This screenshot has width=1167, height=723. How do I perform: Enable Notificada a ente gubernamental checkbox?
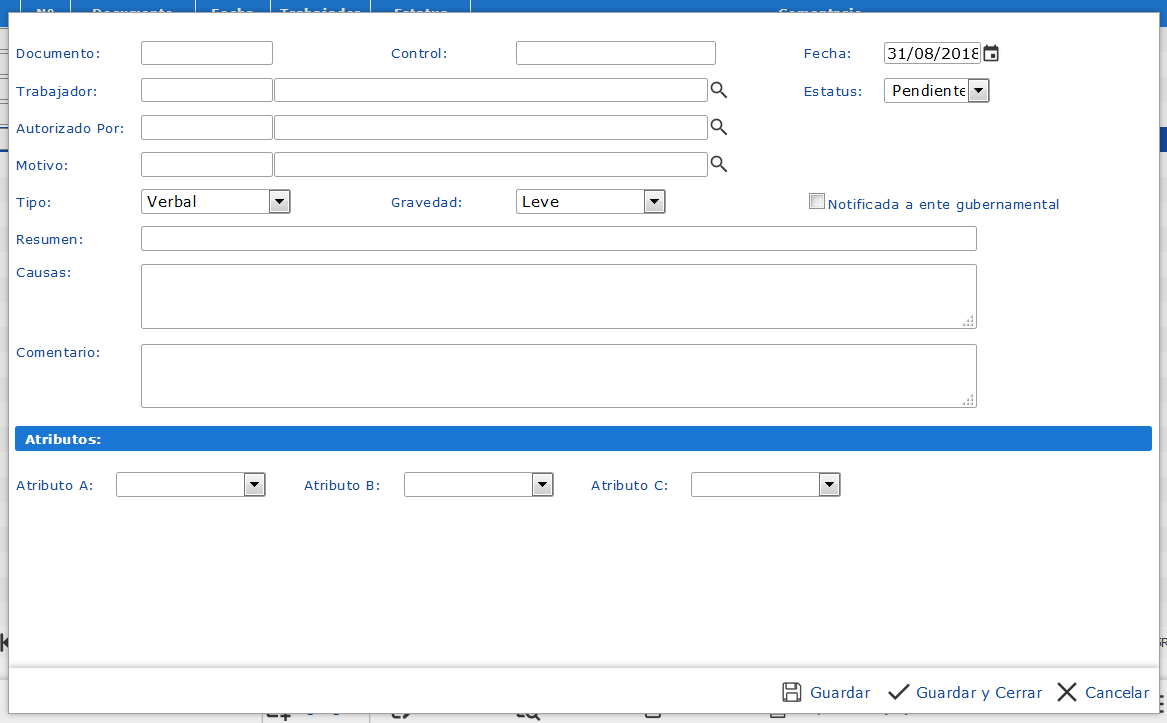(817, 202)
